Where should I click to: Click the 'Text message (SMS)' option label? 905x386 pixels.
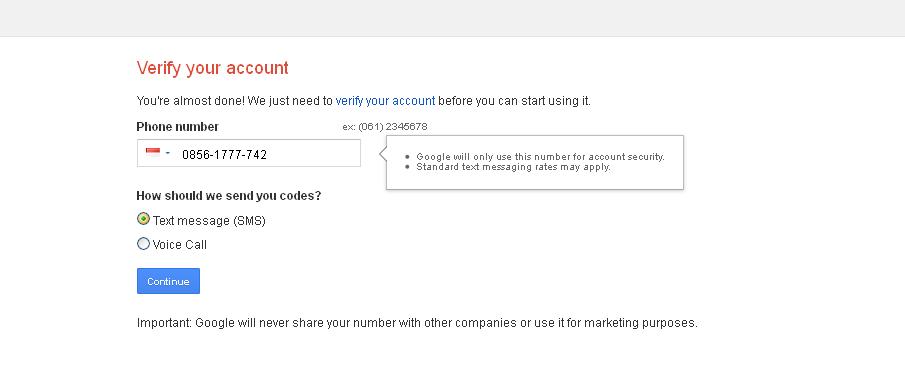pos(209,220)
